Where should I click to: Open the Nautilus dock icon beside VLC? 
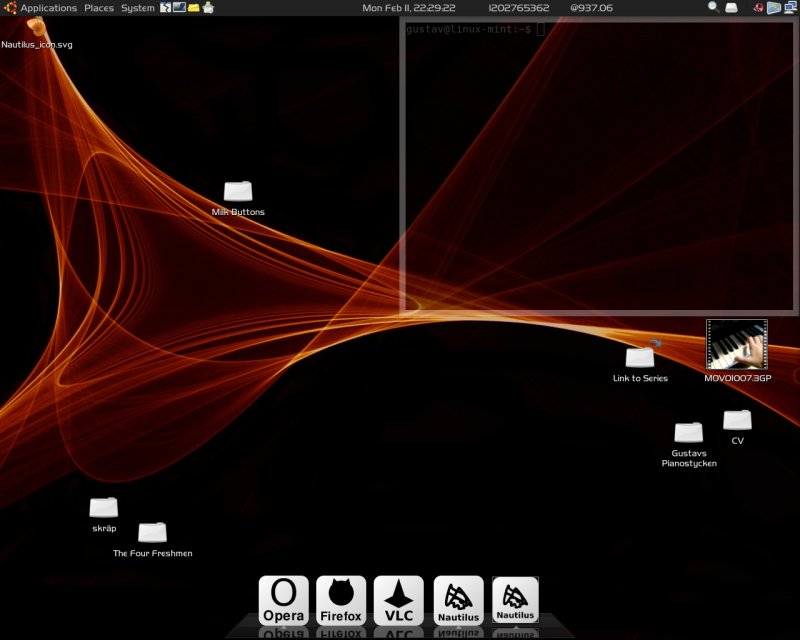point(458,601)
